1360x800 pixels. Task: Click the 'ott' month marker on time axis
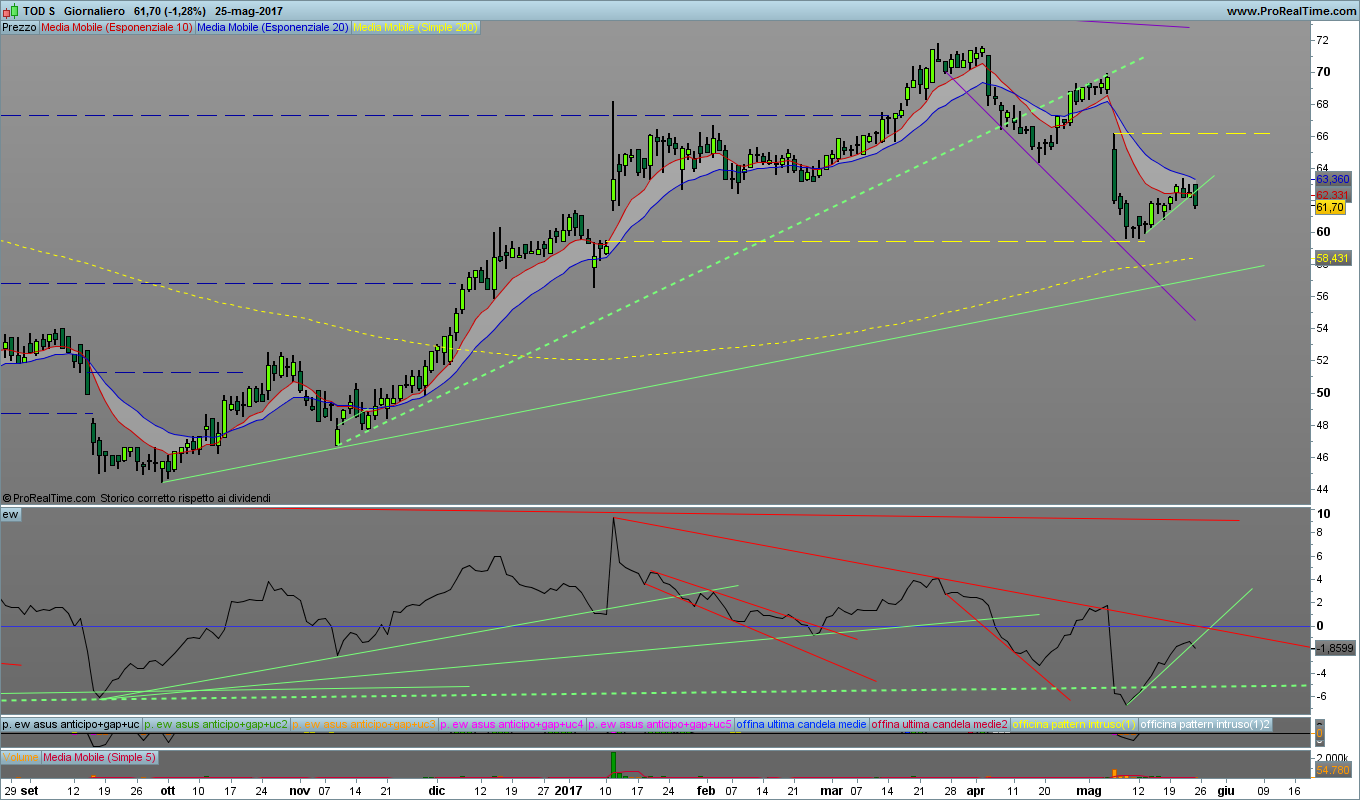pyautogui.click(x=167, y=790)
